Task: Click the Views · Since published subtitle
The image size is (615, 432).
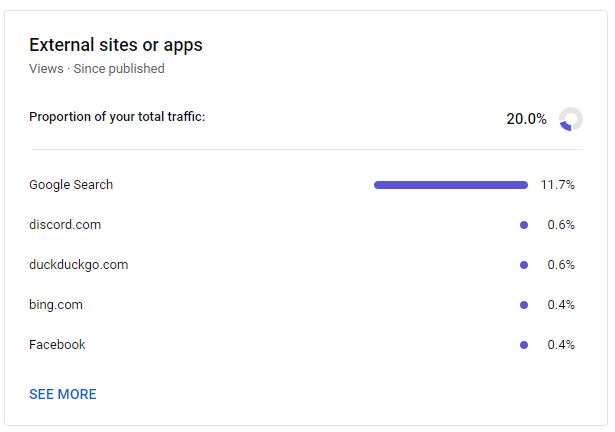Action: [97, 69]
